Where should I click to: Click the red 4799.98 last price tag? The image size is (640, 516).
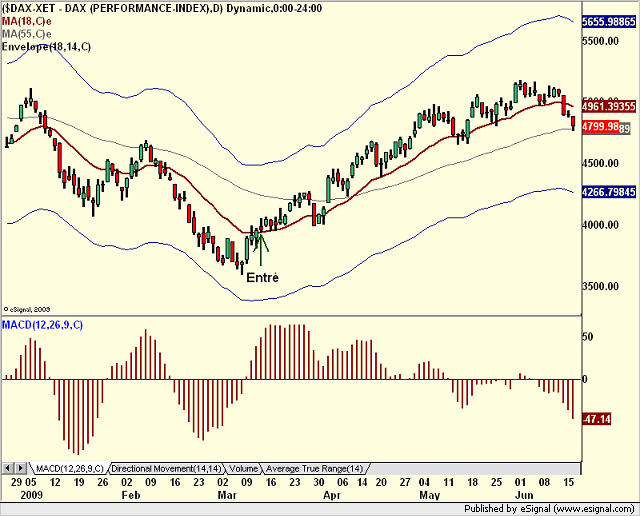[600, 126]
